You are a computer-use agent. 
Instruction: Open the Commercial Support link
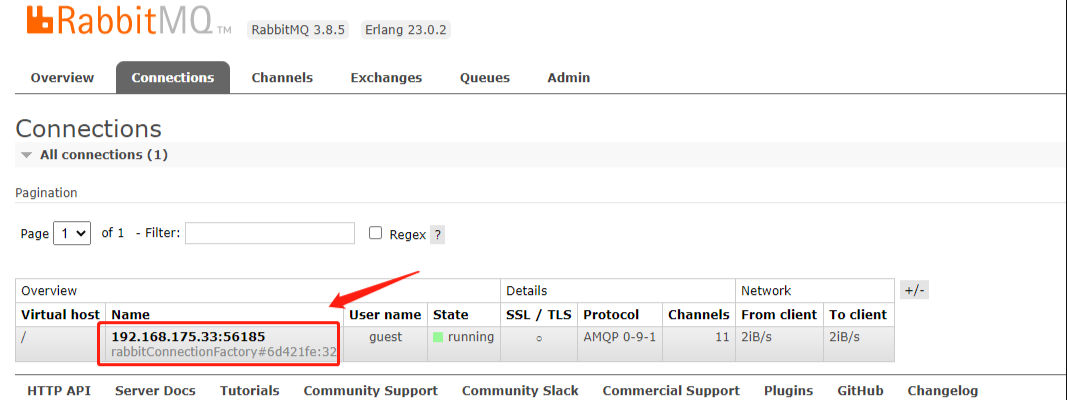click(x=671, y=390)
